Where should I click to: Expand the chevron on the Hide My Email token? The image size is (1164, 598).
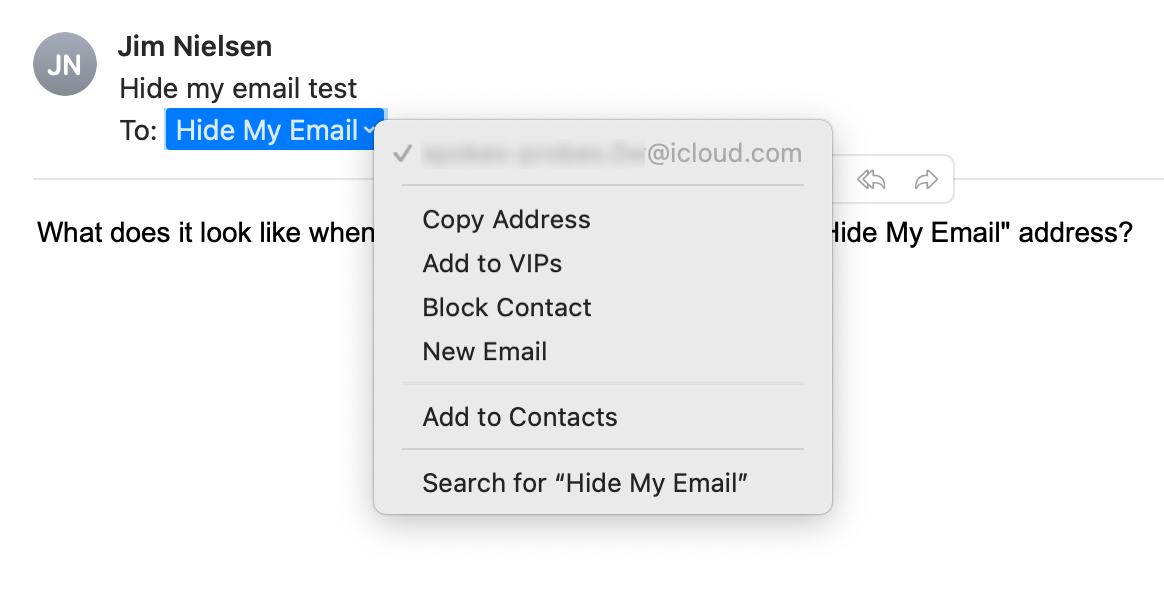tap(369, 131)
